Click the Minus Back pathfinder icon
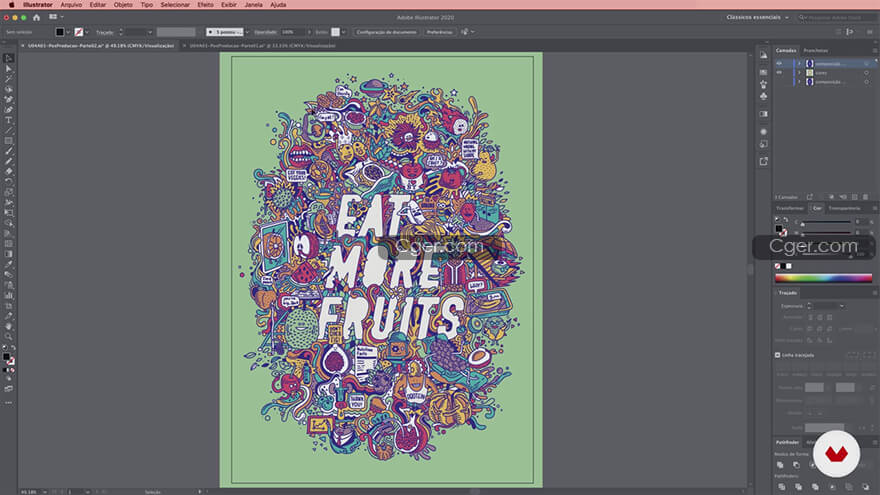Viewport: 880px width, 495px height. click(865, 487)
